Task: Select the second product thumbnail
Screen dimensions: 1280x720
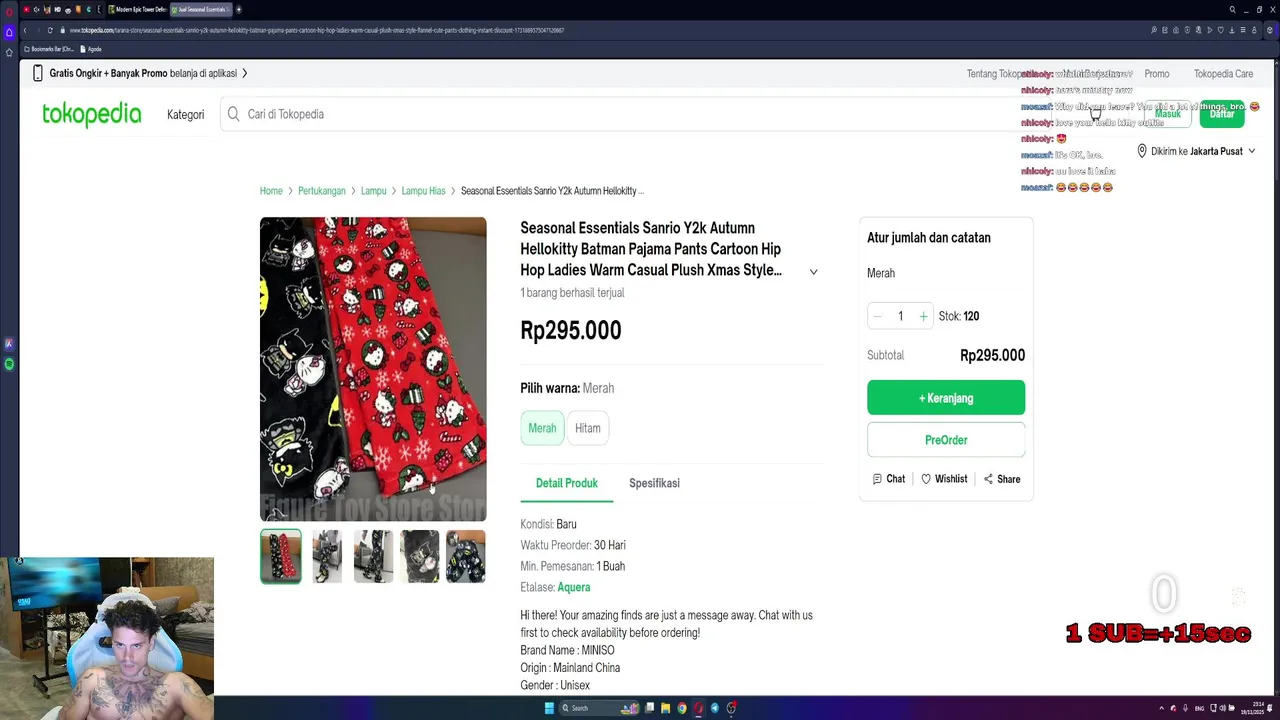Action: click(327, 556)
